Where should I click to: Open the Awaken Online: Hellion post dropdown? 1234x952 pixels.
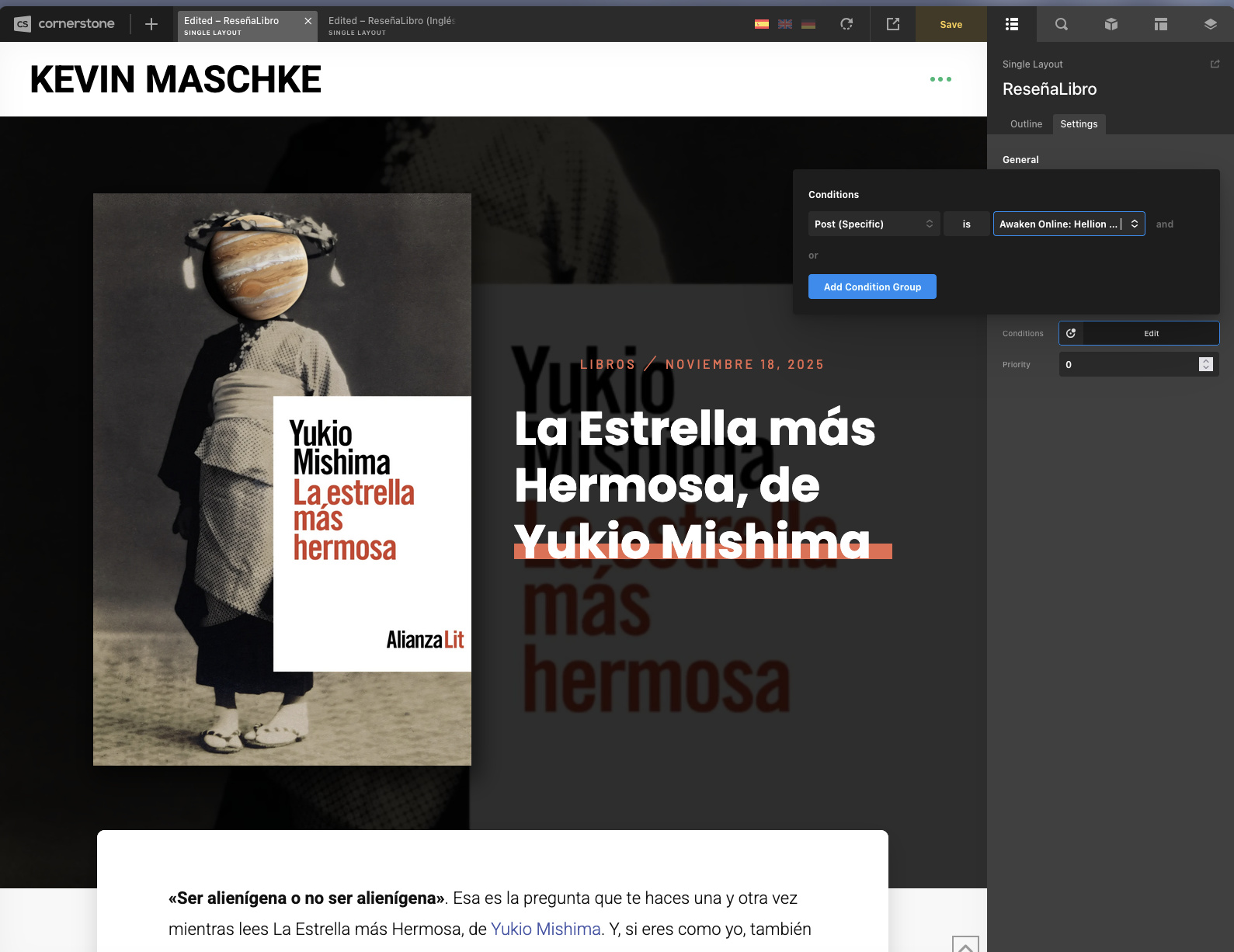tap(1069, 224)
